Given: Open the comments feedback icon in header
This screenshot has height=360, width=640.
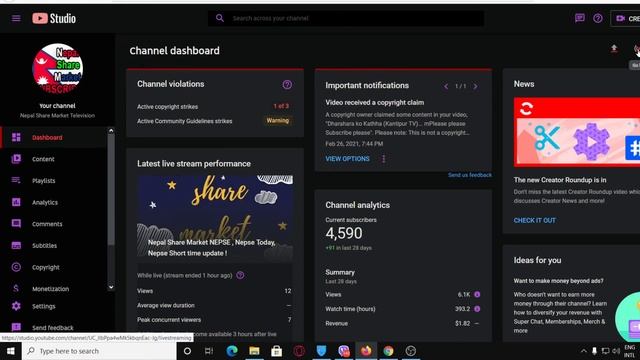Looking at the screenshot, I should tap(580, 18).
